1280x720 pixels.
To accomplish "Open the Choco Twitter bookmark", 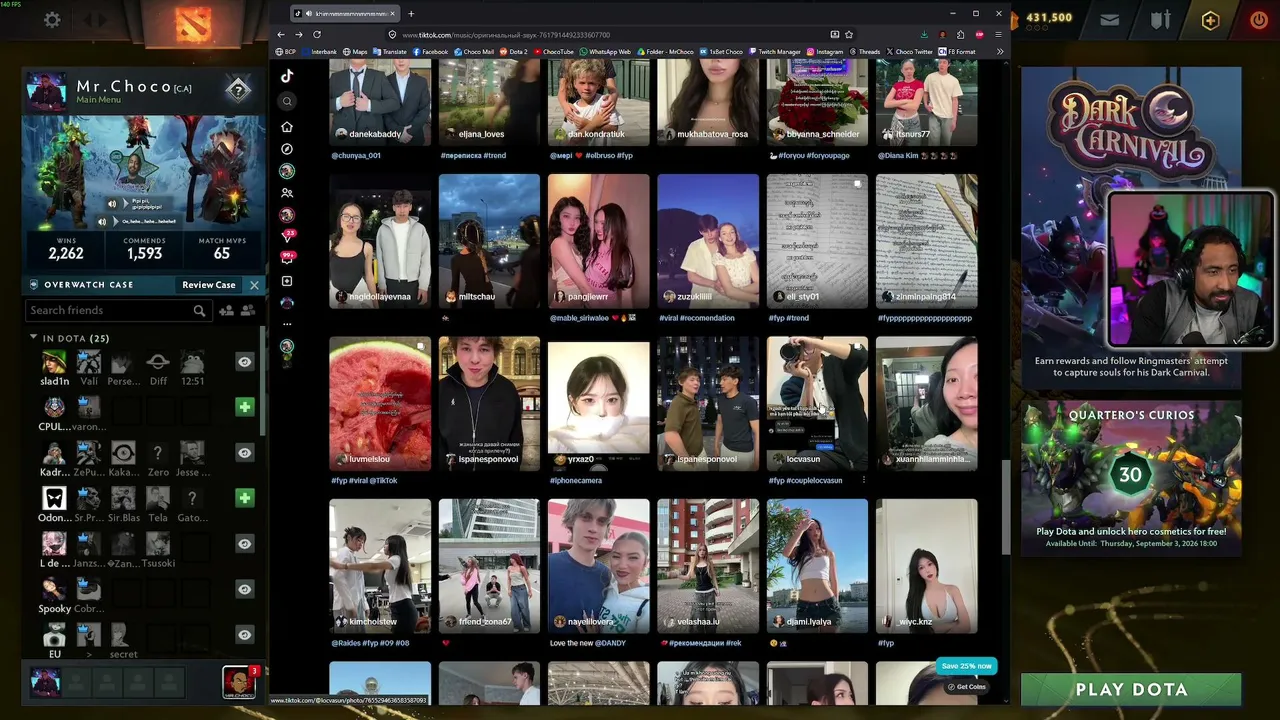I will click(x=909, y=52).
